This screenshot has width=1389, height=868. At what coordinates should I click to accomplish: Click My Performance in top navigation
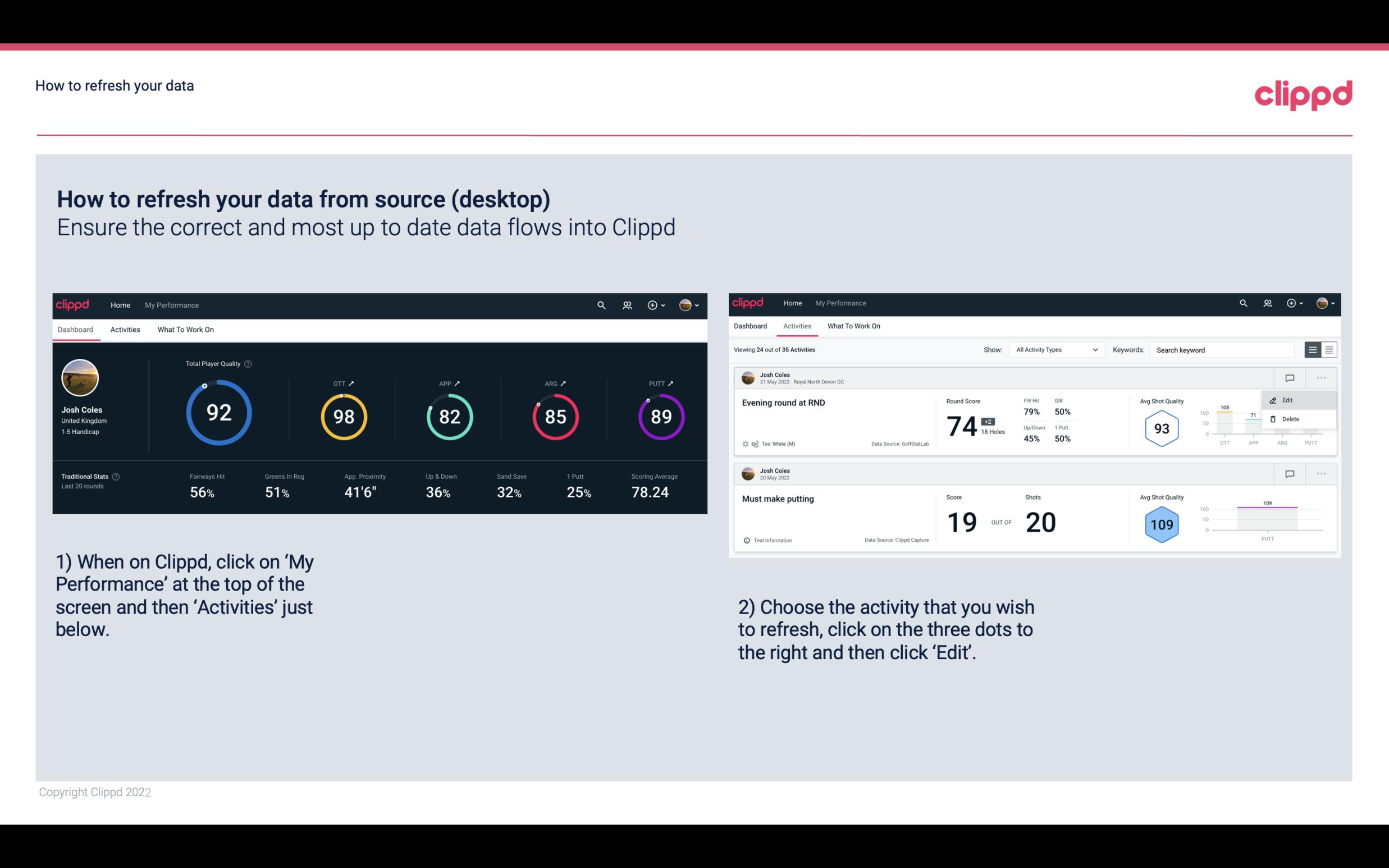(171, 305)
